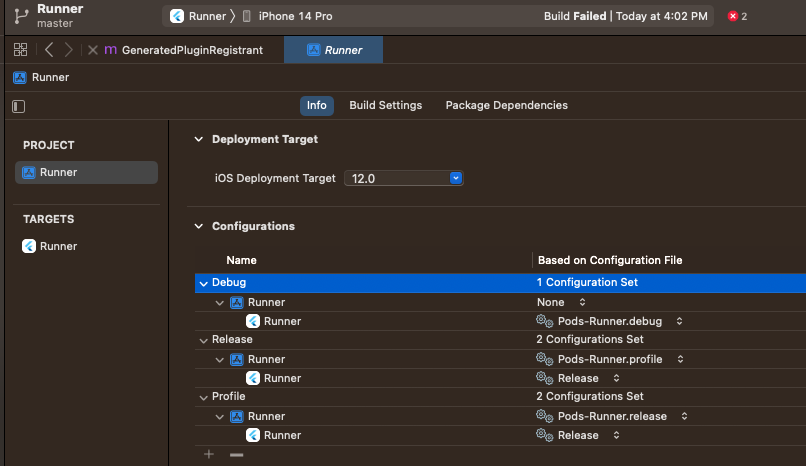Choose the iPhone 14 Pro destination
This screenshot has height=466, width=806.
296,16
